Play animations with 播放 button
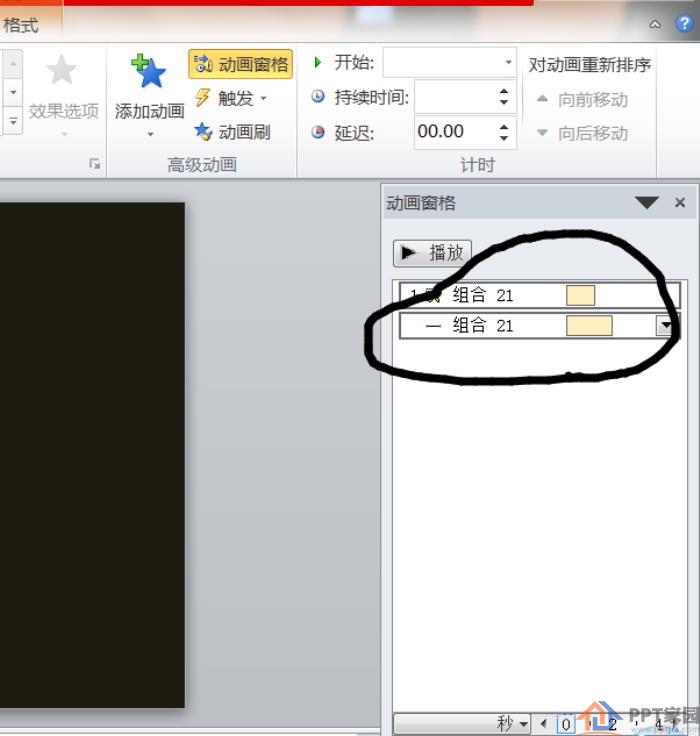700x736 pixels. tap(432, 253)
